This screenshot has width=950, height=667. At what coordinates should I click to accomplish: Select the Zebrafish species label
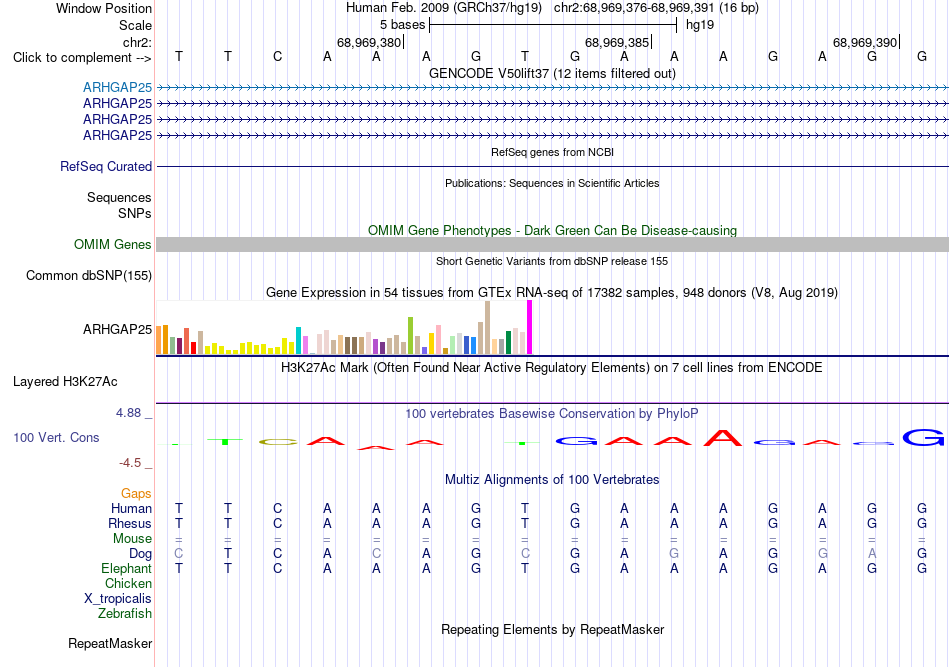pyautogui.click(x=125, y=613)
